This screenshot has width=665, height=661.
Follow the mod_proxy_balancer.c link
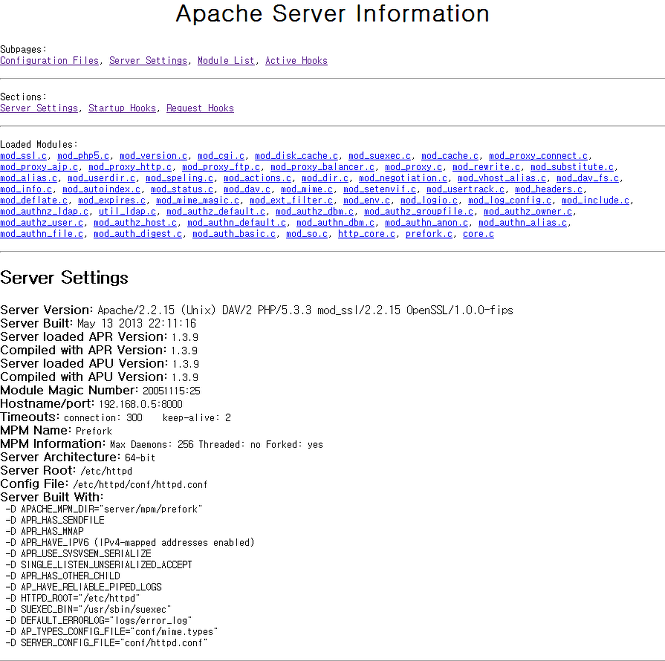[x=322, y=167]
